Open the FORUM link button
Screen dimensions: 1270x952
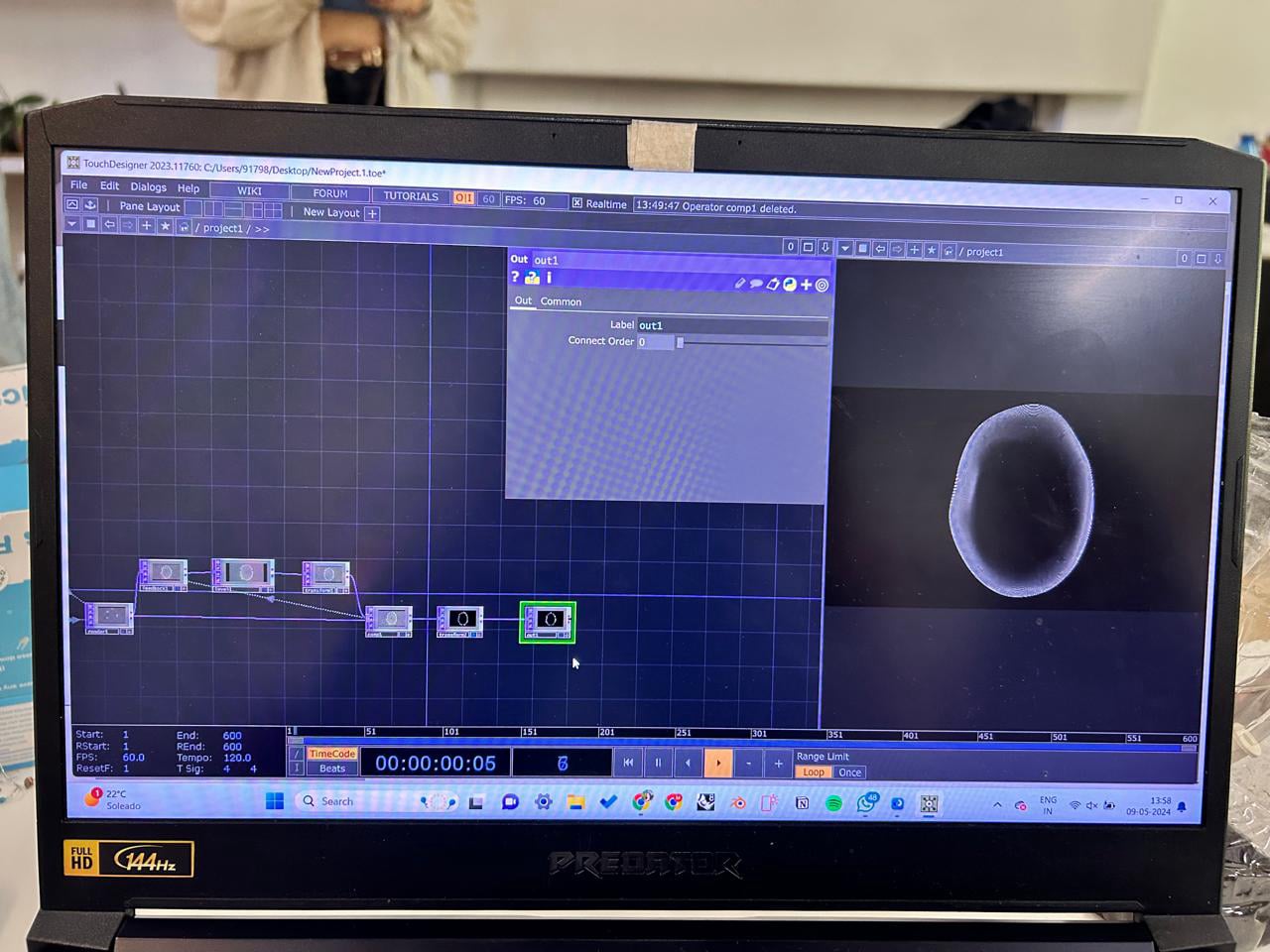[x=330, y=193]
